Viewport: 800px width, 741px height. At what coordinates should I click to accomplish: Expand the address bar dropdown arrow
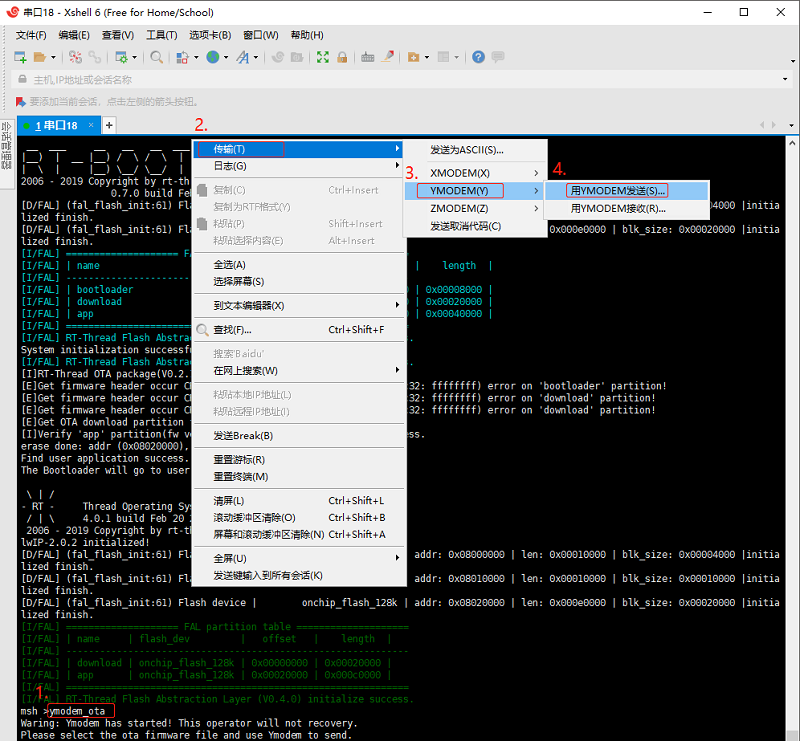pyautogui.click(x=785, y=80)
